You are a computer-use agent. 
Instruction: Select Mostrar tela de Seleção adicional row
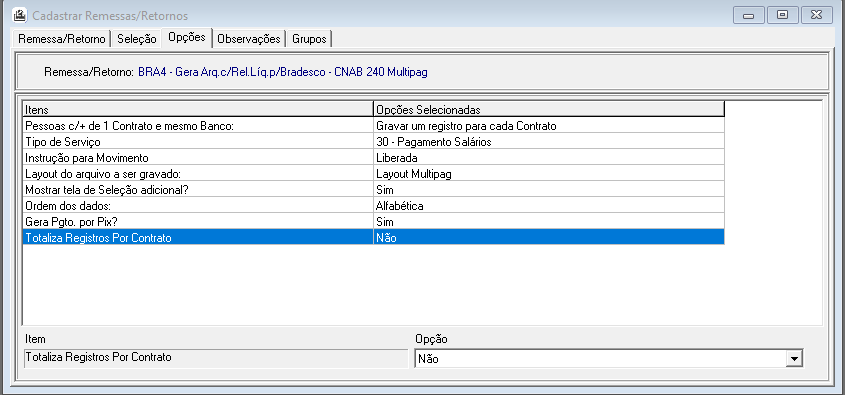click(x=373, y=190)
